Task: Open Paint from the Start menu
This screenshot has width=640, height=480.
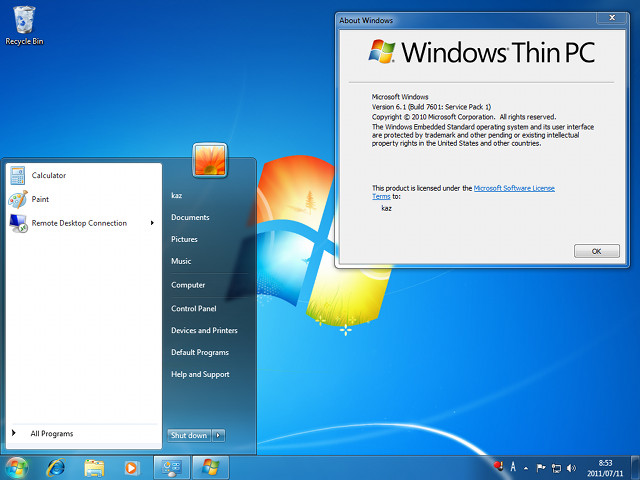Action: (x=84, y=199)
